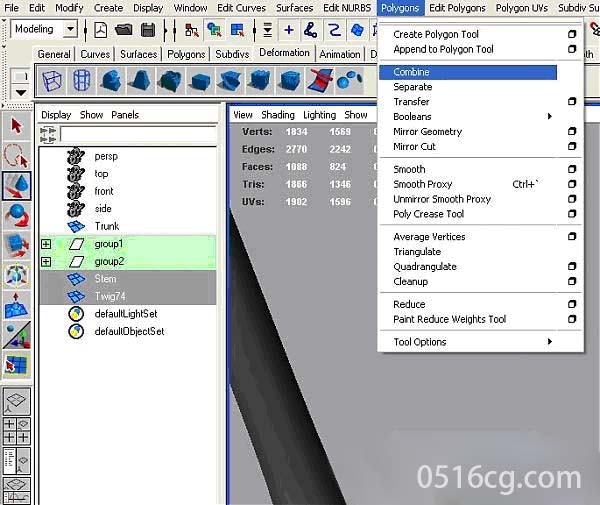Viewport: 600px width, 505px height.
Task: Select by component type mode icon
Action: 237,30
